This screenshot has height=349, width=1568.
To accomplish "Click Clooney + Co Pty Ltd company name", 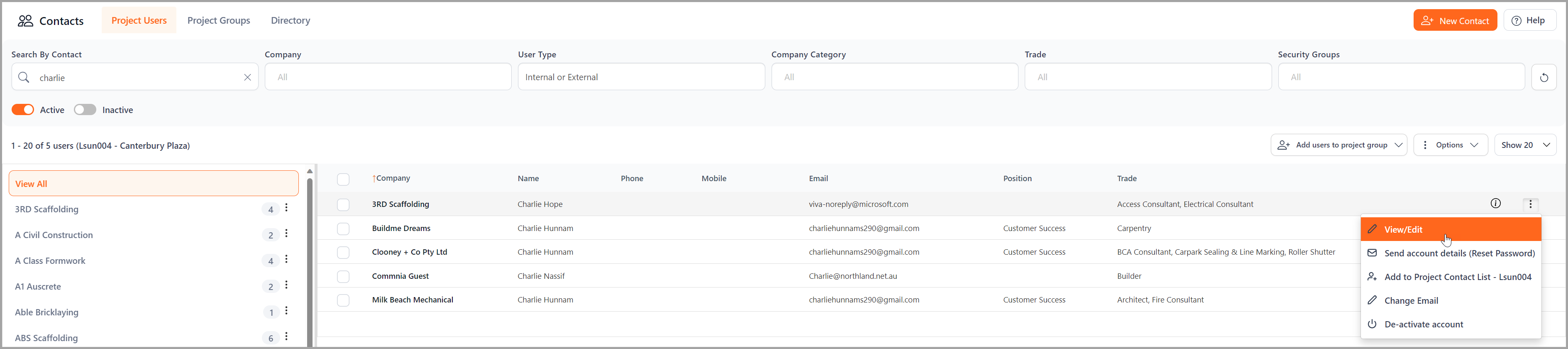I will [x=410, y=252].
